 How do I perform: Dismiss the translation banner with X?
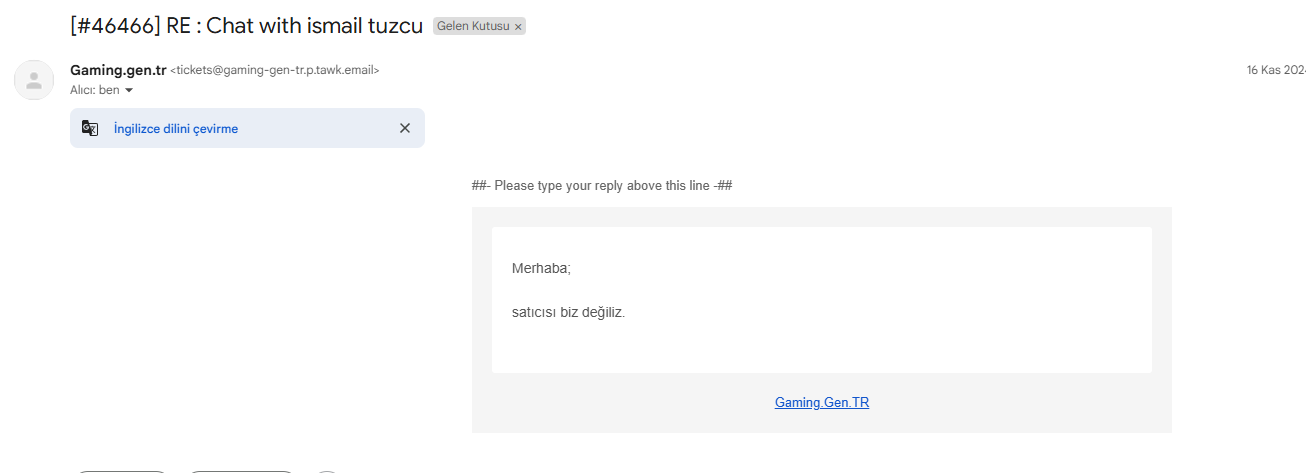[405, 128]
